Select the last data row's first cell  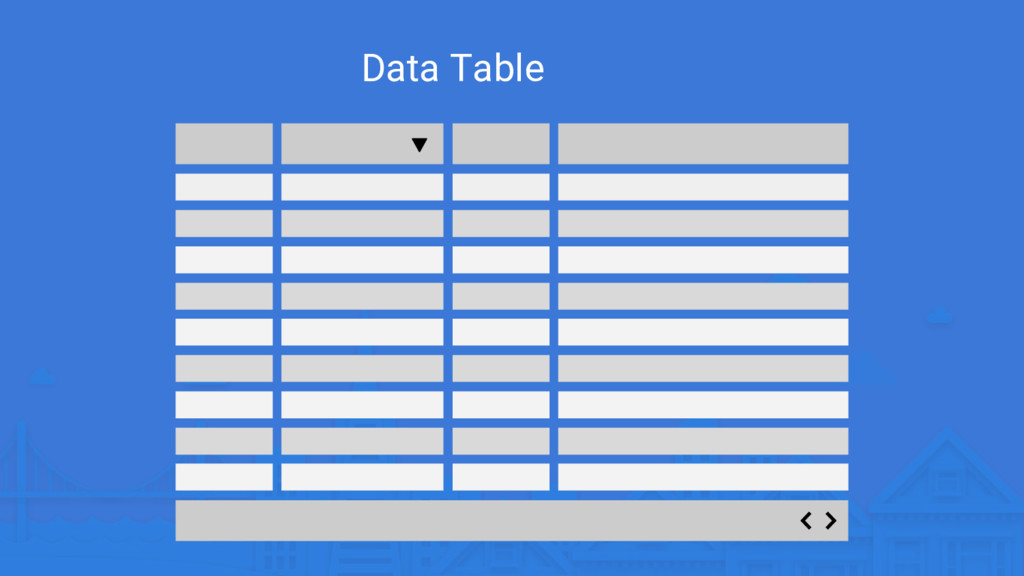pos(224,477)
